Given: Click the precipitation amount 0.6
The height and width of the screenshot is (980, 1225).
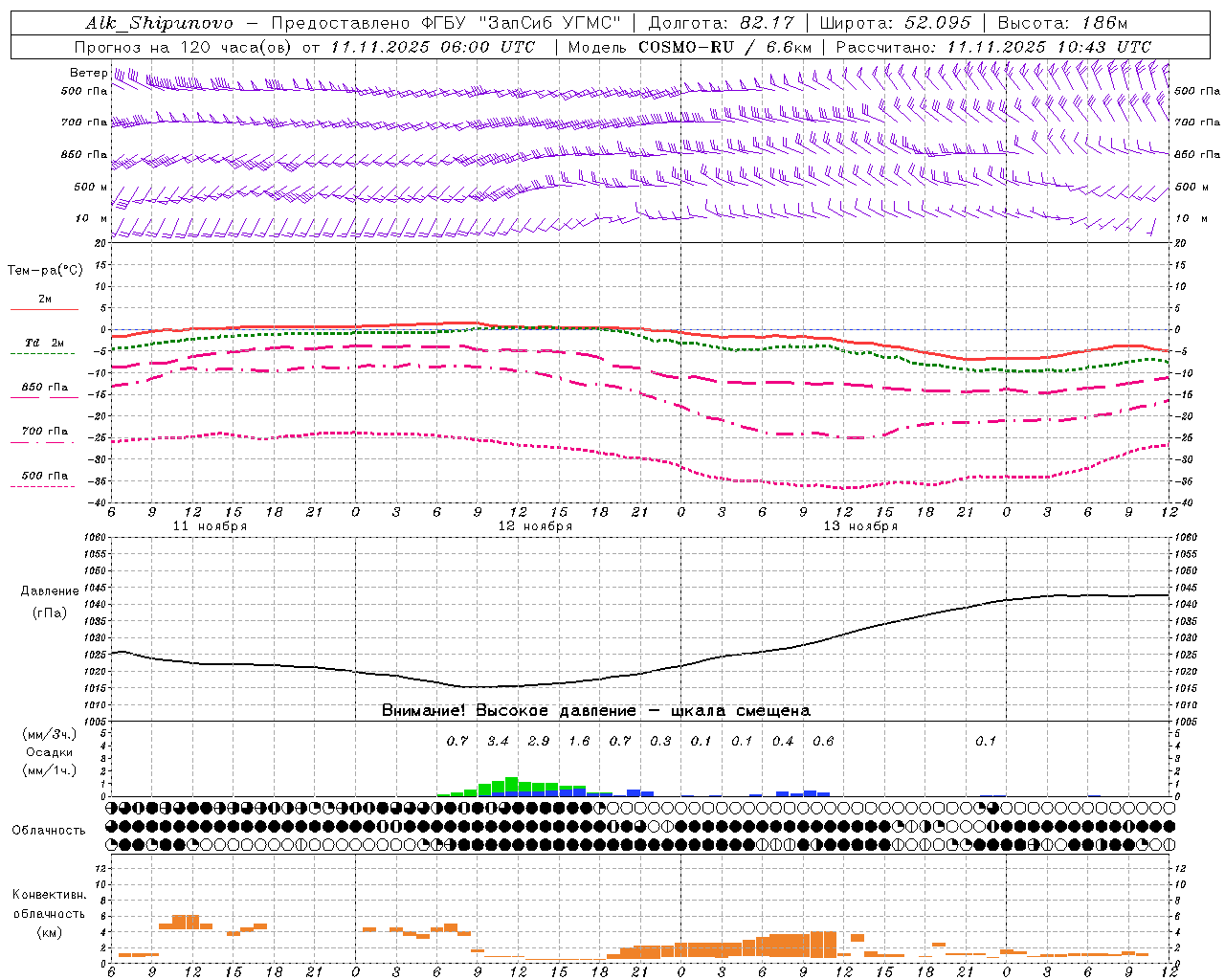Looking at the screenshot, I should point(823,741).
